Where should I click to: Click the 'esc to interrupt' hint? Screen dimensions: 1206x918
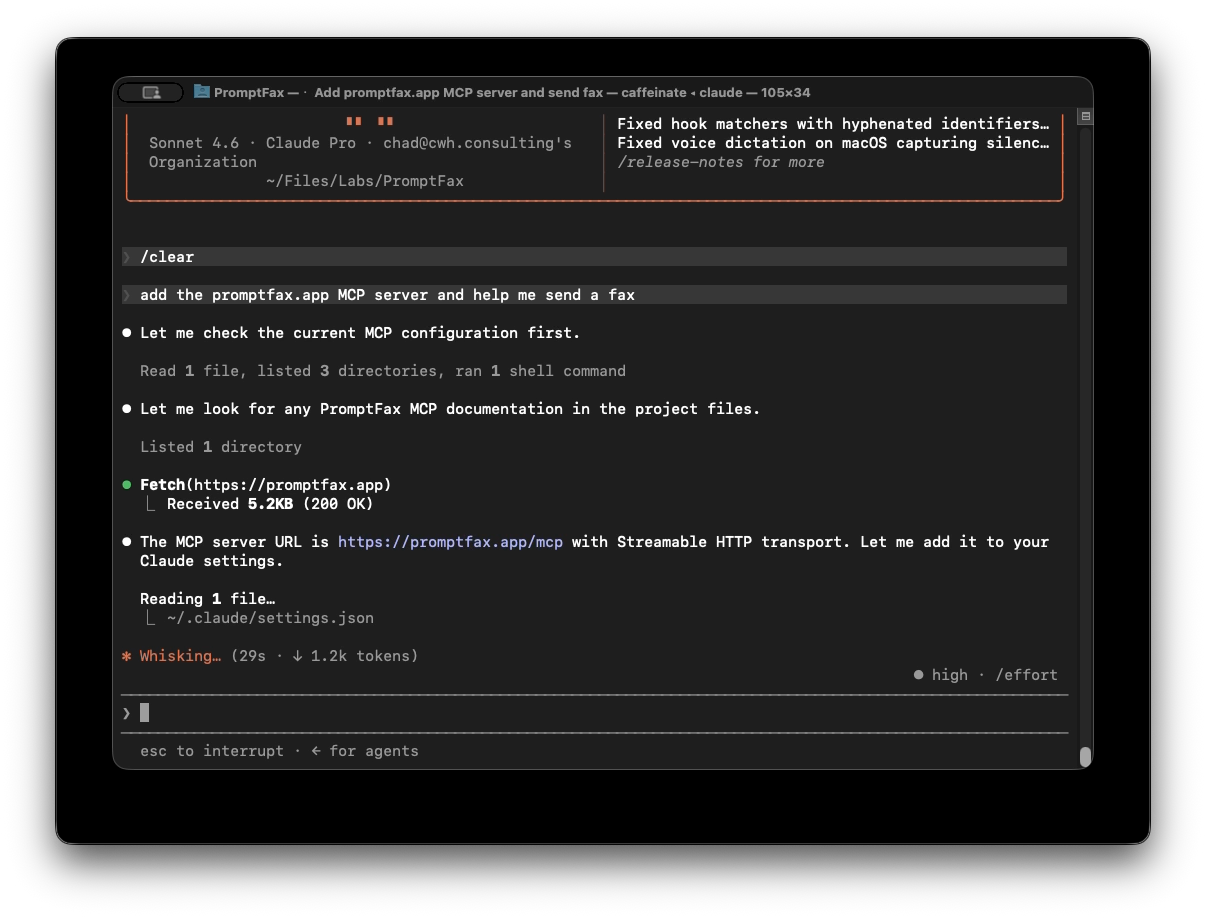point(212,751)
